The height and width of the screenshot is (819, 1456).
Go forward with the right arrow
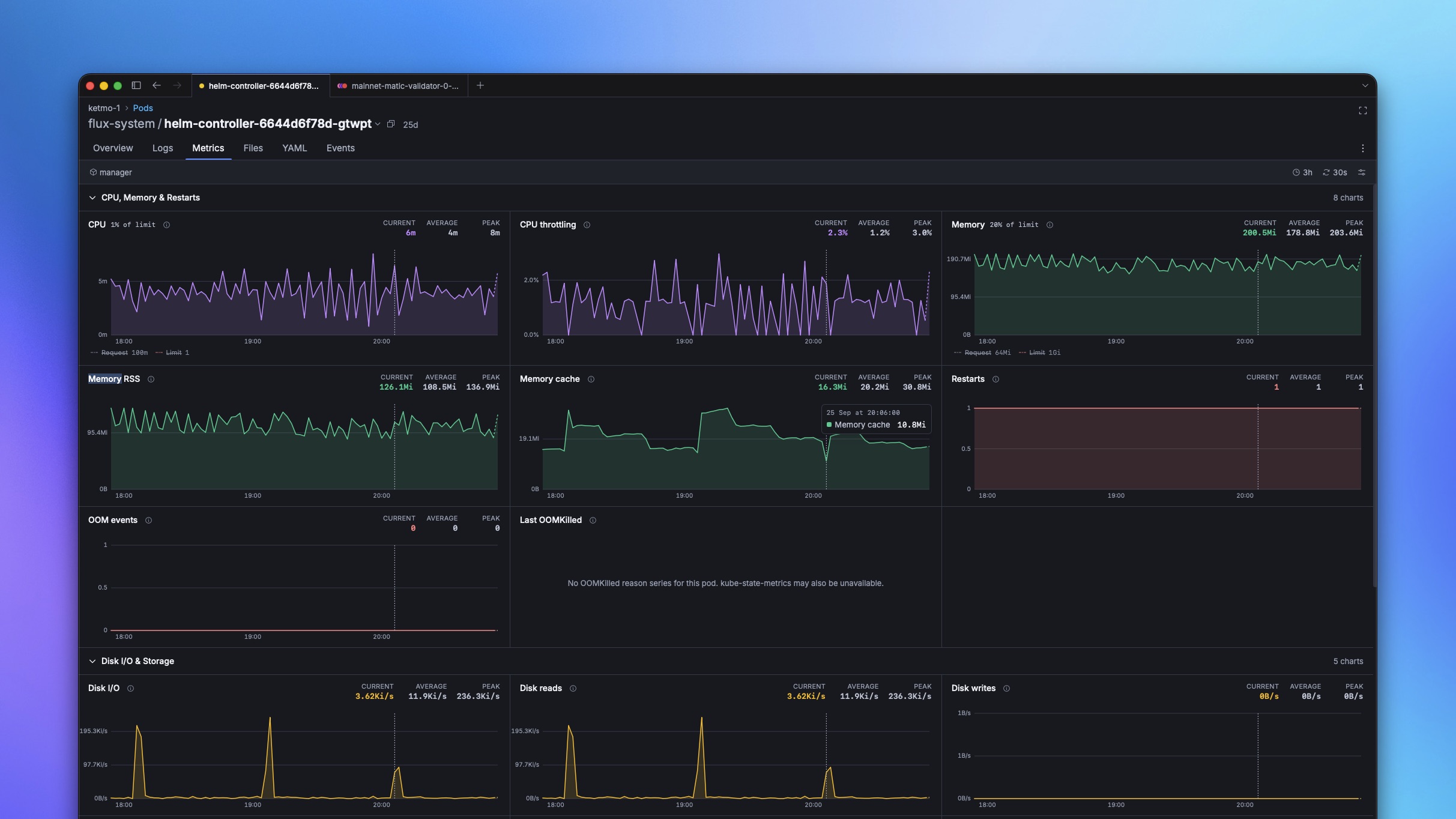(177, 85)
